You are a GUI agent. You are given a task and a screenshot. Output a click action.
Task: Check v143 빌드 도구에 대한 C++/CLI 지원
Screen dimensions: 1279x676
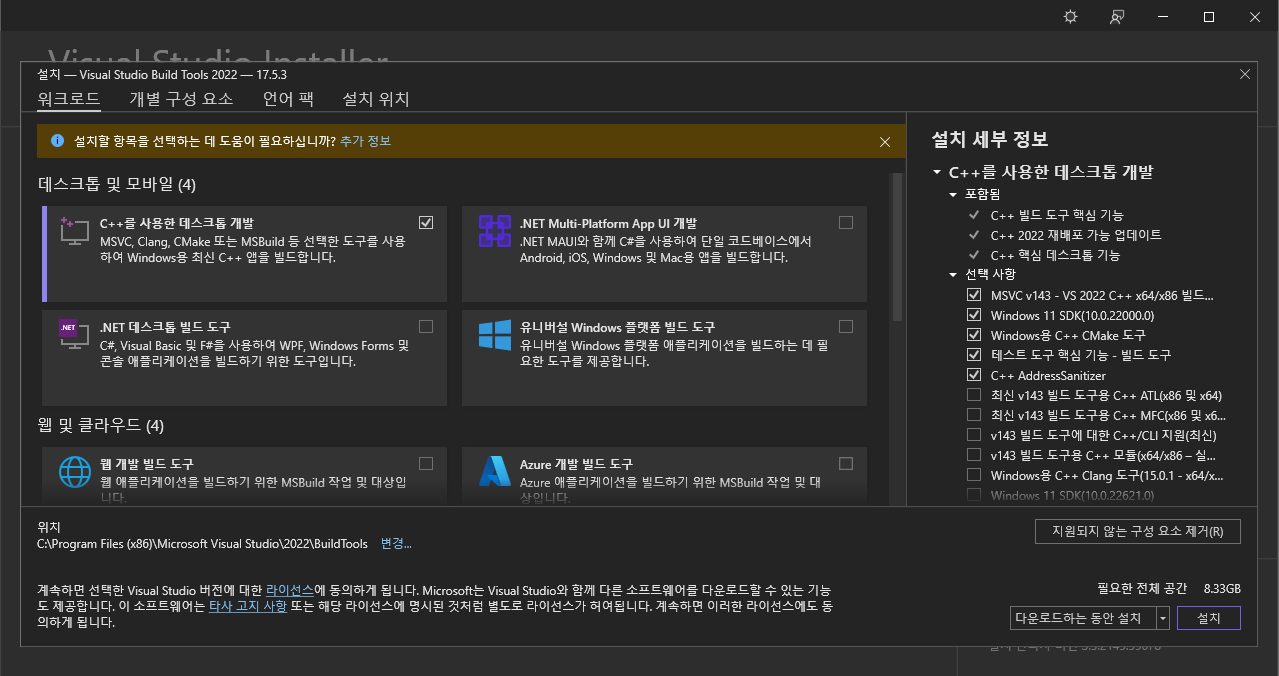pyautogui.click(x=974, y=435)
